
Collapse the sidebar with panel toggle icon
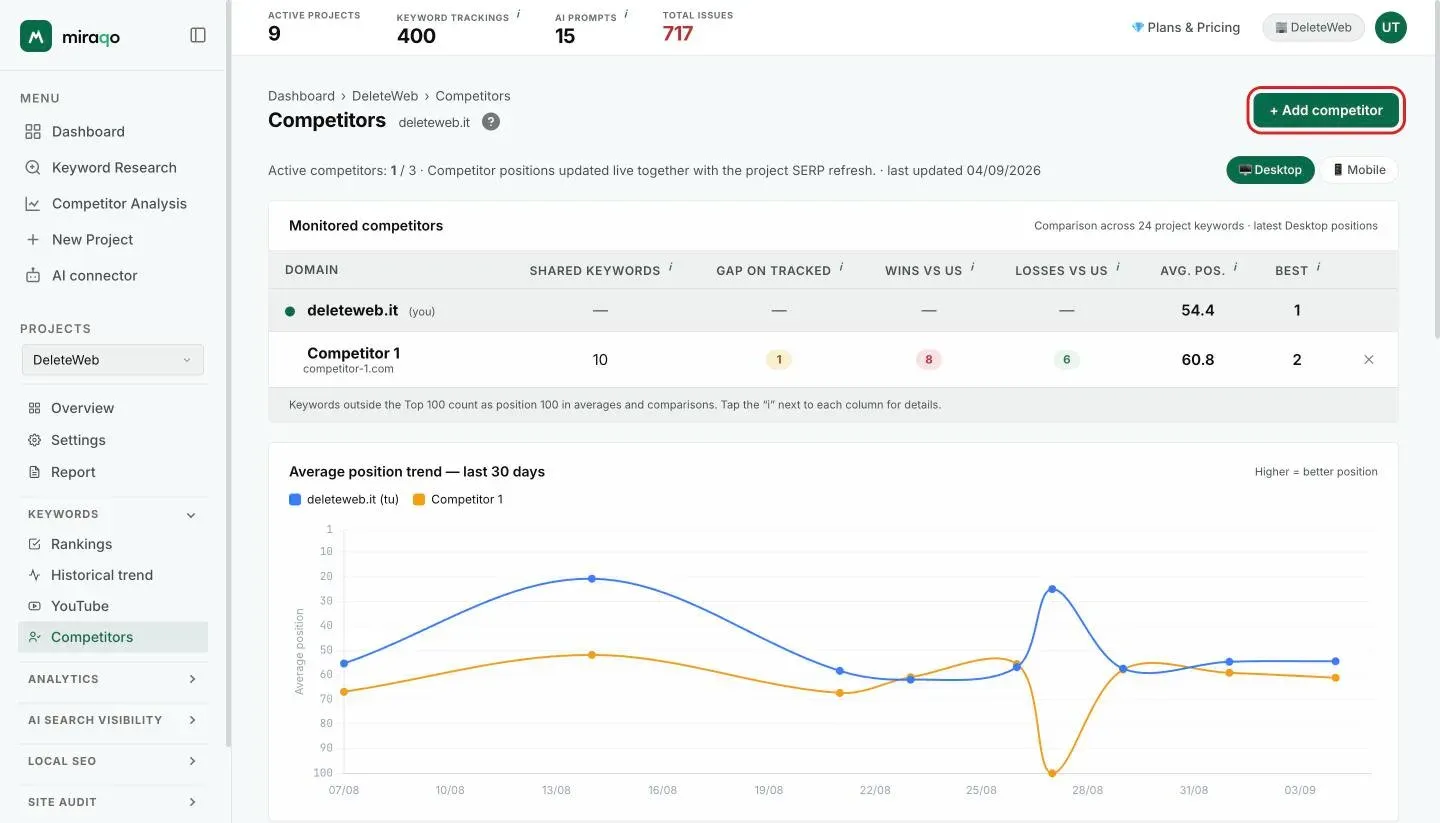click(198, 35)
